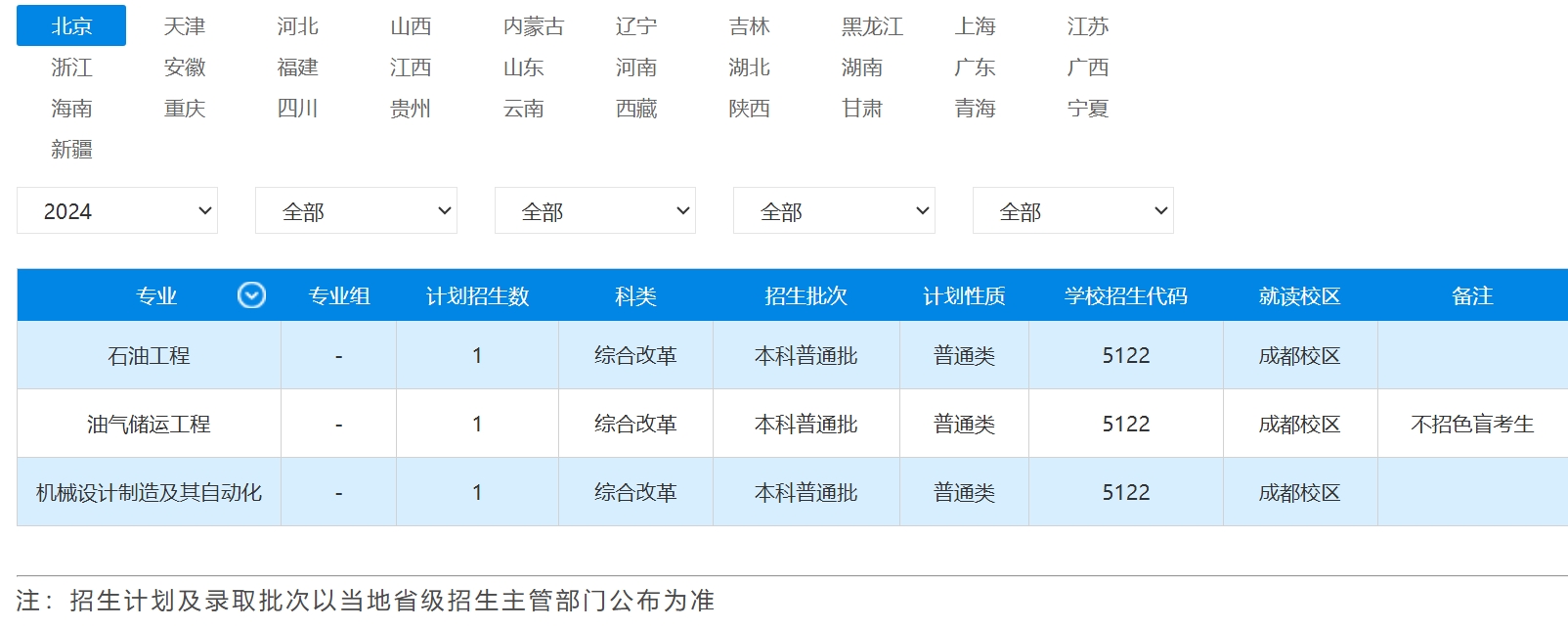The height and width of the screenshot is (629, 1568).
Task: Select the 山西 province tab
Action: click(x=411, y=25)
